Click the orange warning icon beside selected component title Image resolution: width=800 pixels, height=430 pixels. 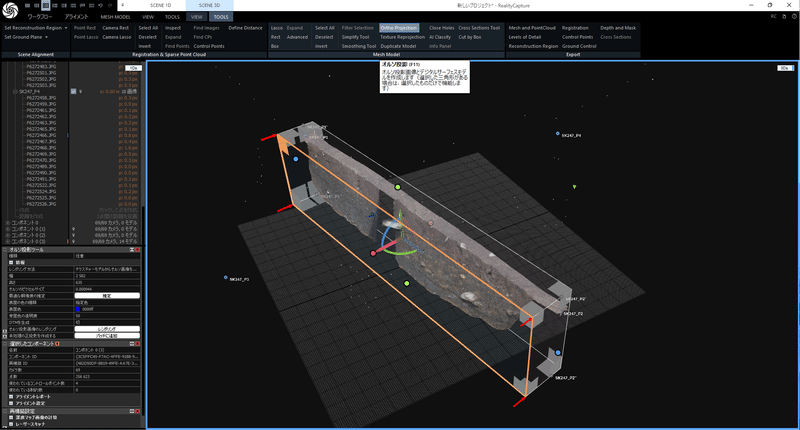57,344
